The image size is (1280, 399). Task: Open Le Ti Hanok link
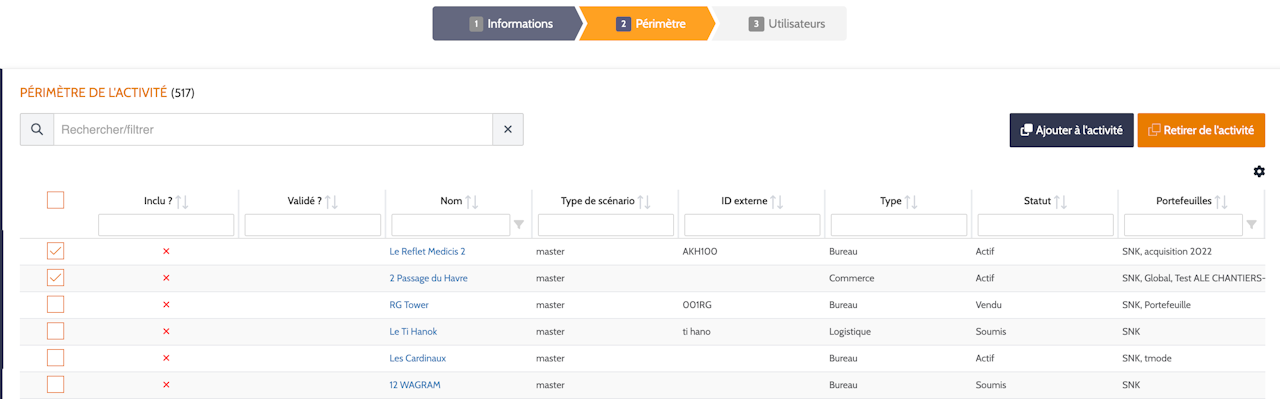coord(413,332)
